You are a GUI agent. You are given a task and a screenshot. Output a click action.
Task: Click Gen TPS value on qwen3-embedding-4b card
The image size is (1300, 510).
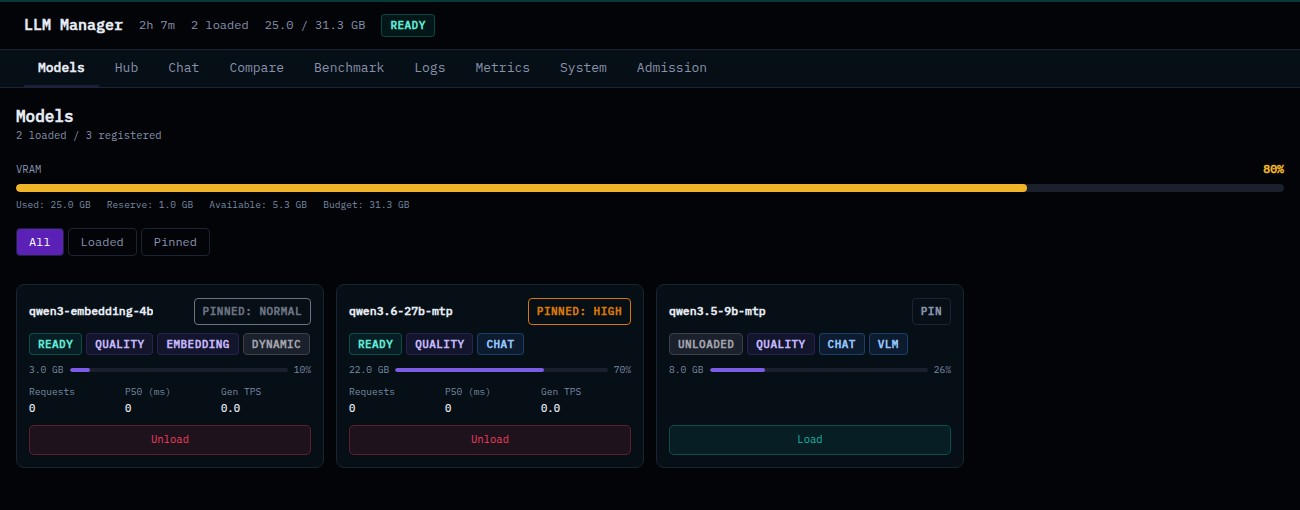coord(230,408)
